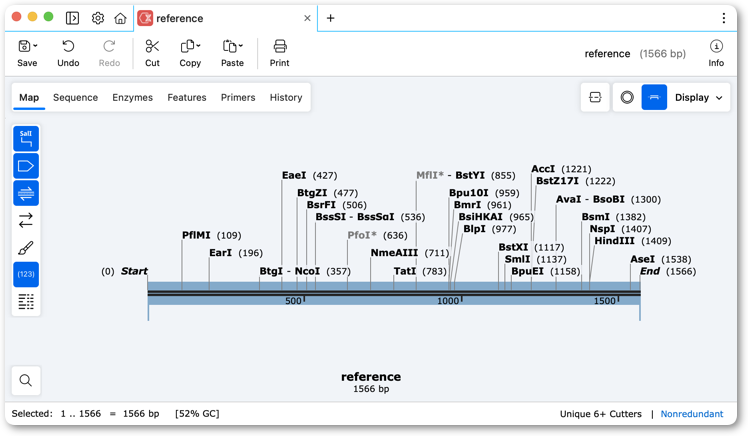Click the Nonredundant link
Screen dimensions: 748x436
coord(691,414)
